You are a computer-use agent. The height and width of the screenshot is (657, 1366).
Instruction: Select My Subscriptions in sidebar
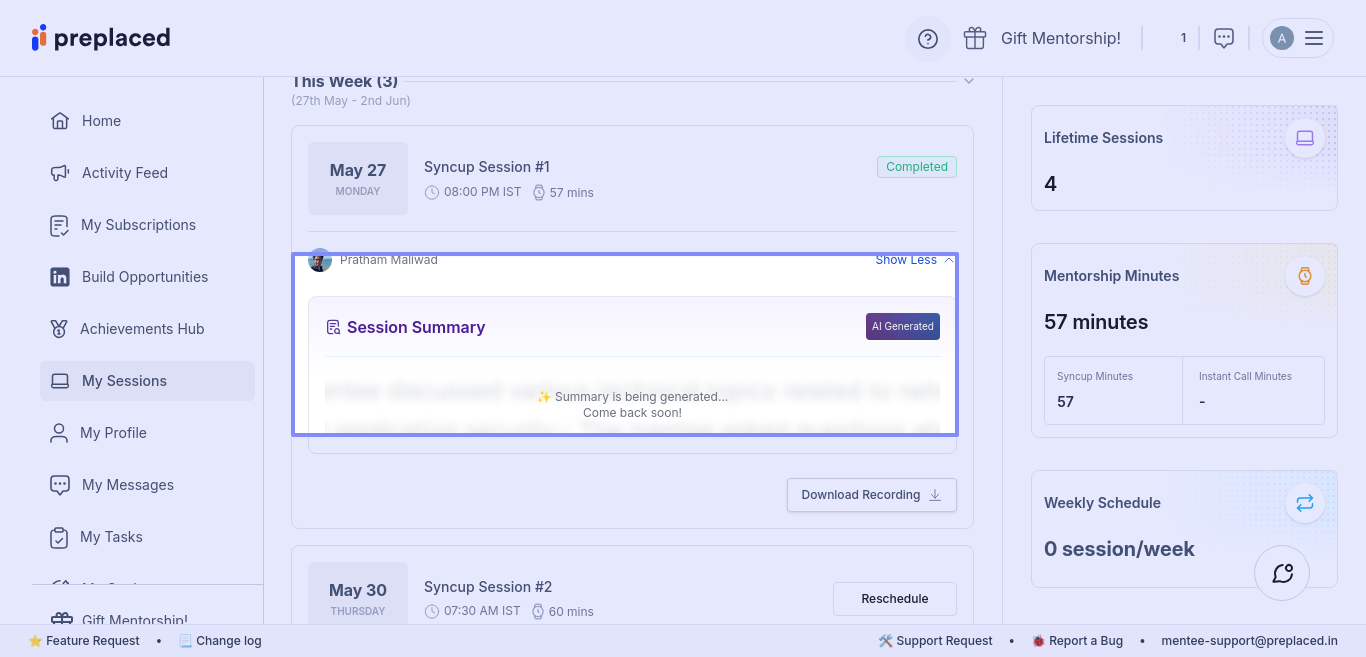pyautogui.click(x=138, y=225)
